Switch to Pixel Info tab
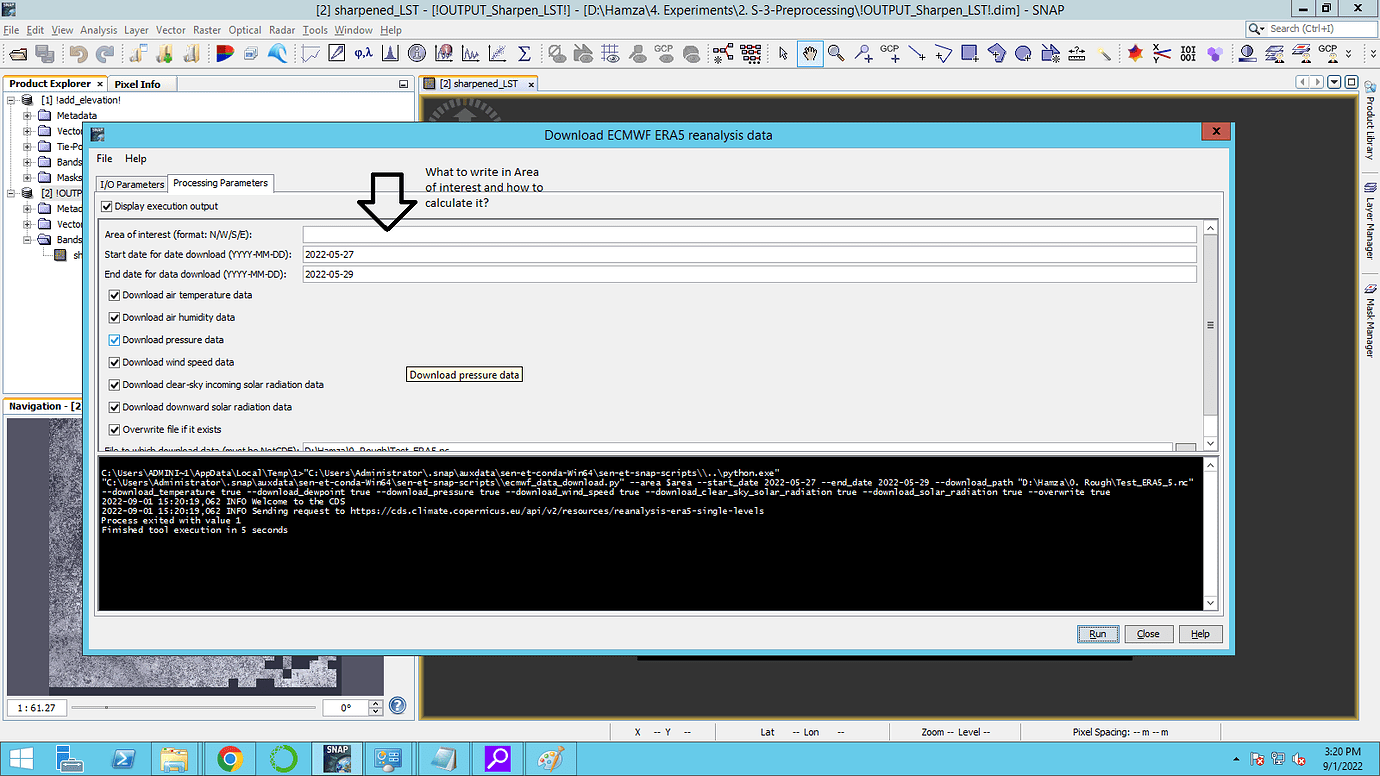Screen dimensions: 1380x776 (137, 84)
